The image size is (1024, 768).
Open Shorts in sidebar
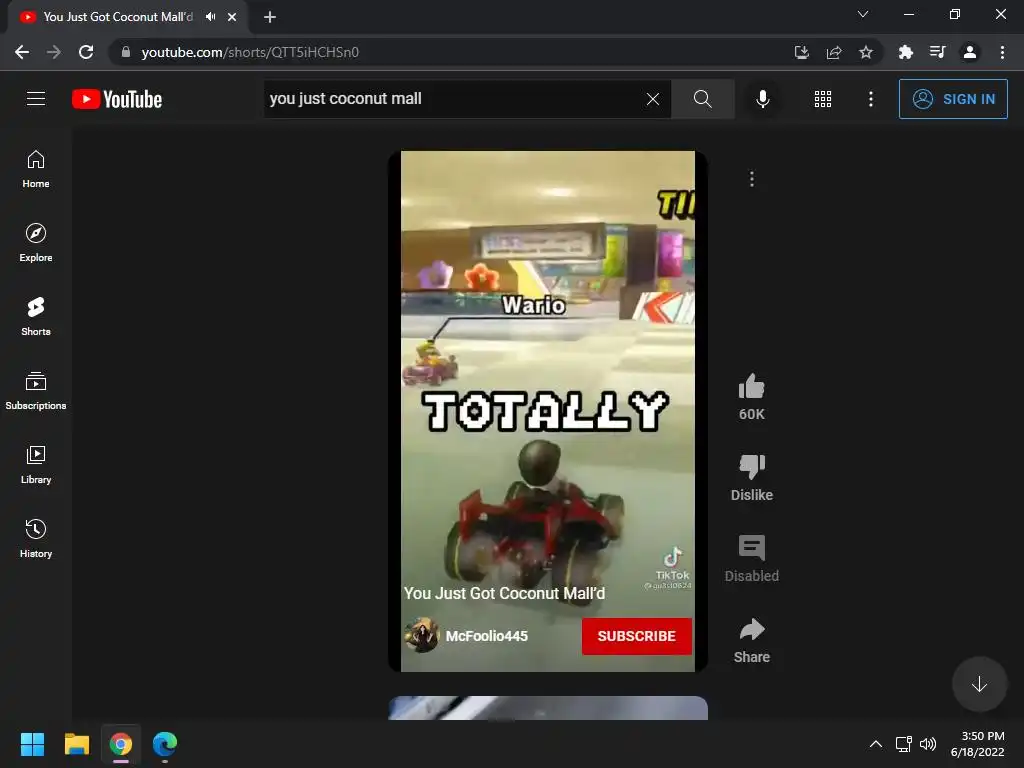pos(36,317)
